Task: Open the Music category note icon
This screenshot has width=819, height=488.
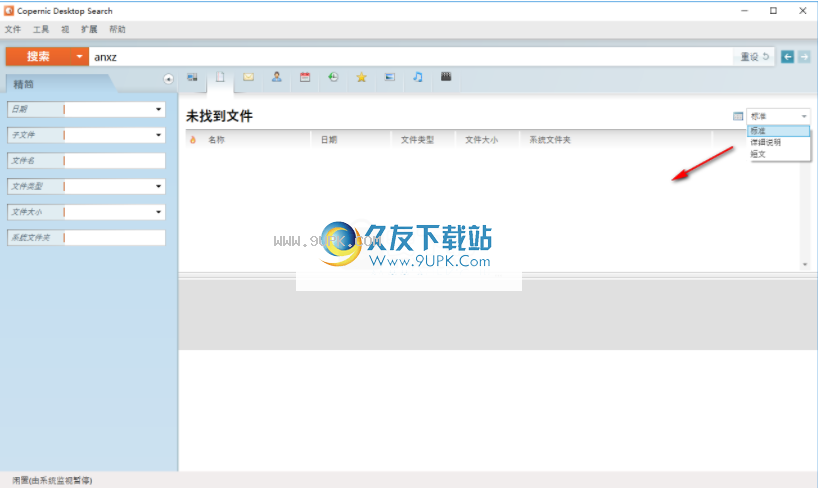Action: 418,77
